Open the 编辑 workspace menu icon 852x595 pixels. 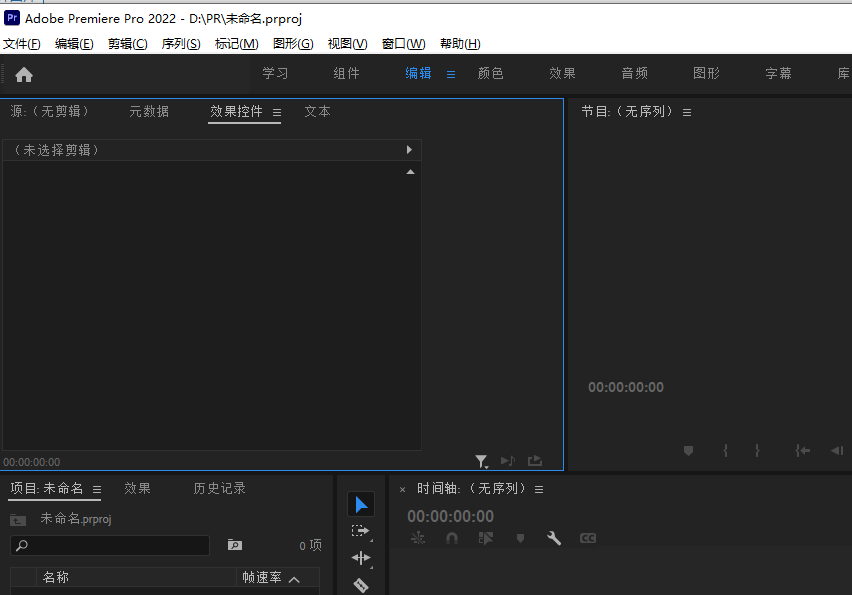(451, 74)
